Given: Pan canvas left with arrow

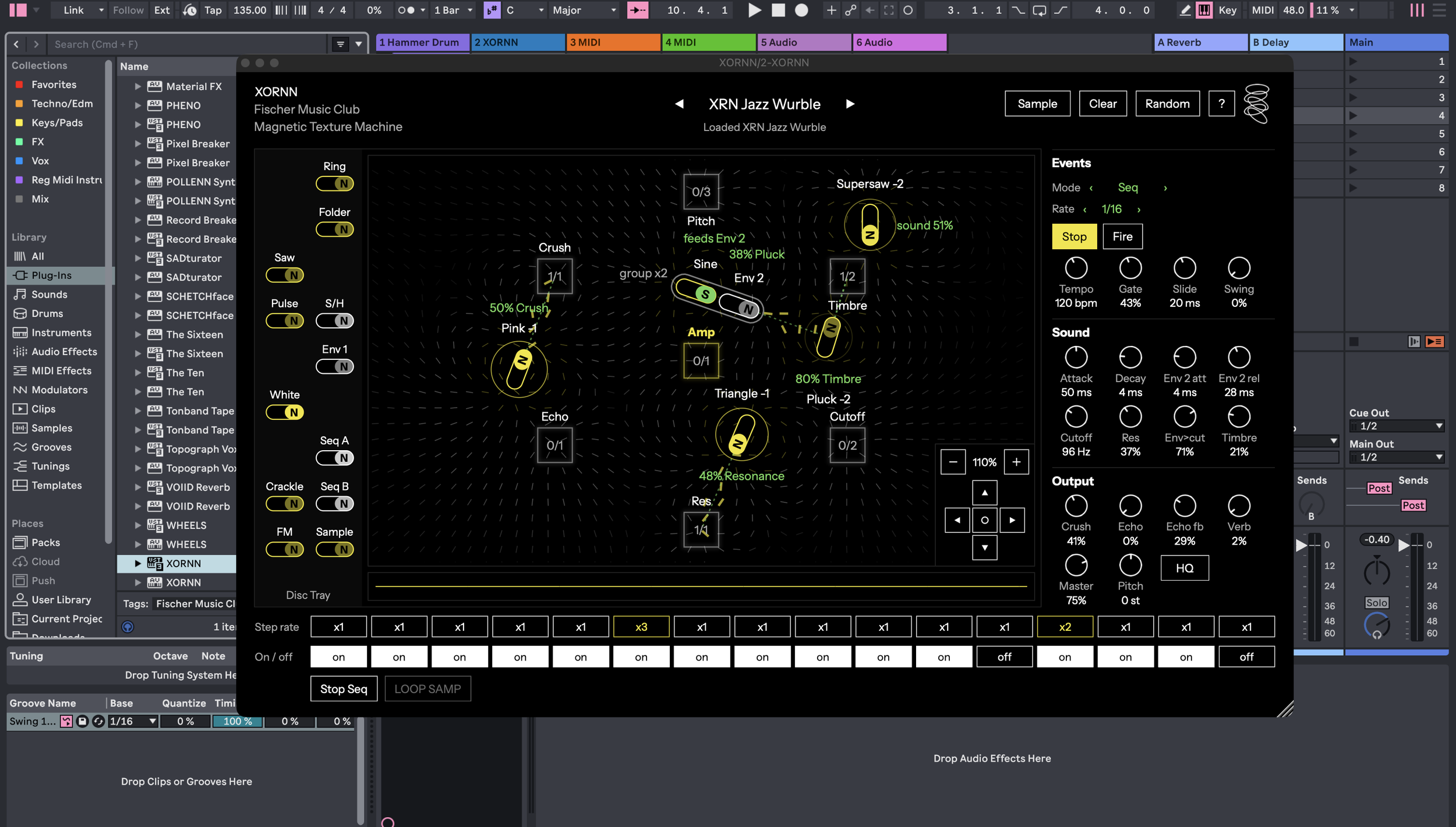Looking at the screenshot, I should pos(957,520).
